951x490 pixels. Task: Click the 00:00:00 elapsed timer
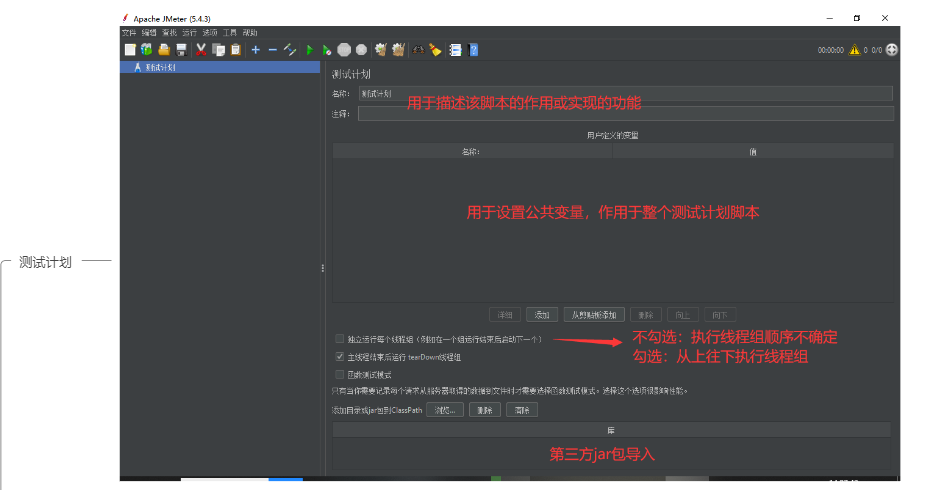pyautogui.click(x=830, y=50)
